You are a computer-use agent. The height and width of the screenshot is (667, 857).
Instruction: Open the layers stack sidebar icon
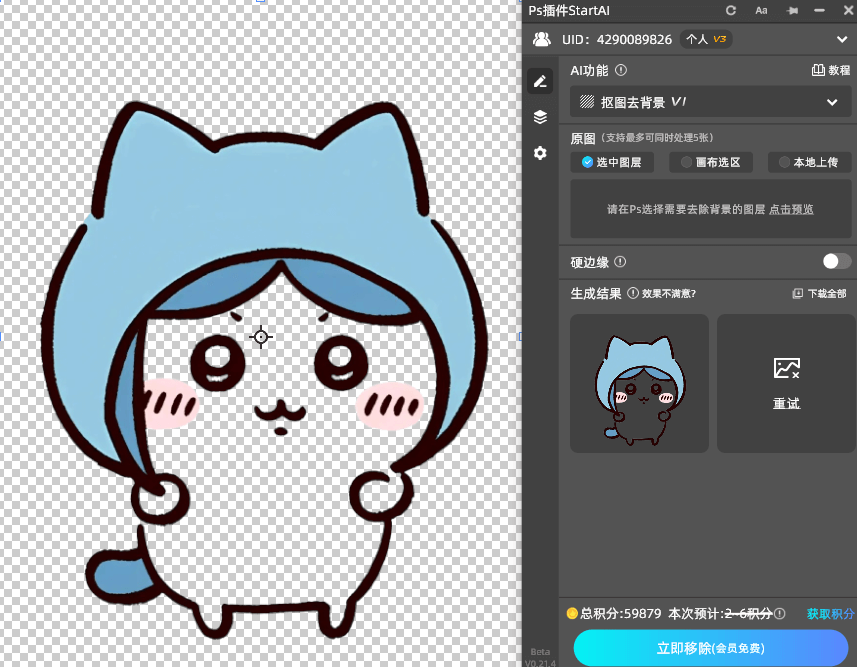[x=540, y=117]
